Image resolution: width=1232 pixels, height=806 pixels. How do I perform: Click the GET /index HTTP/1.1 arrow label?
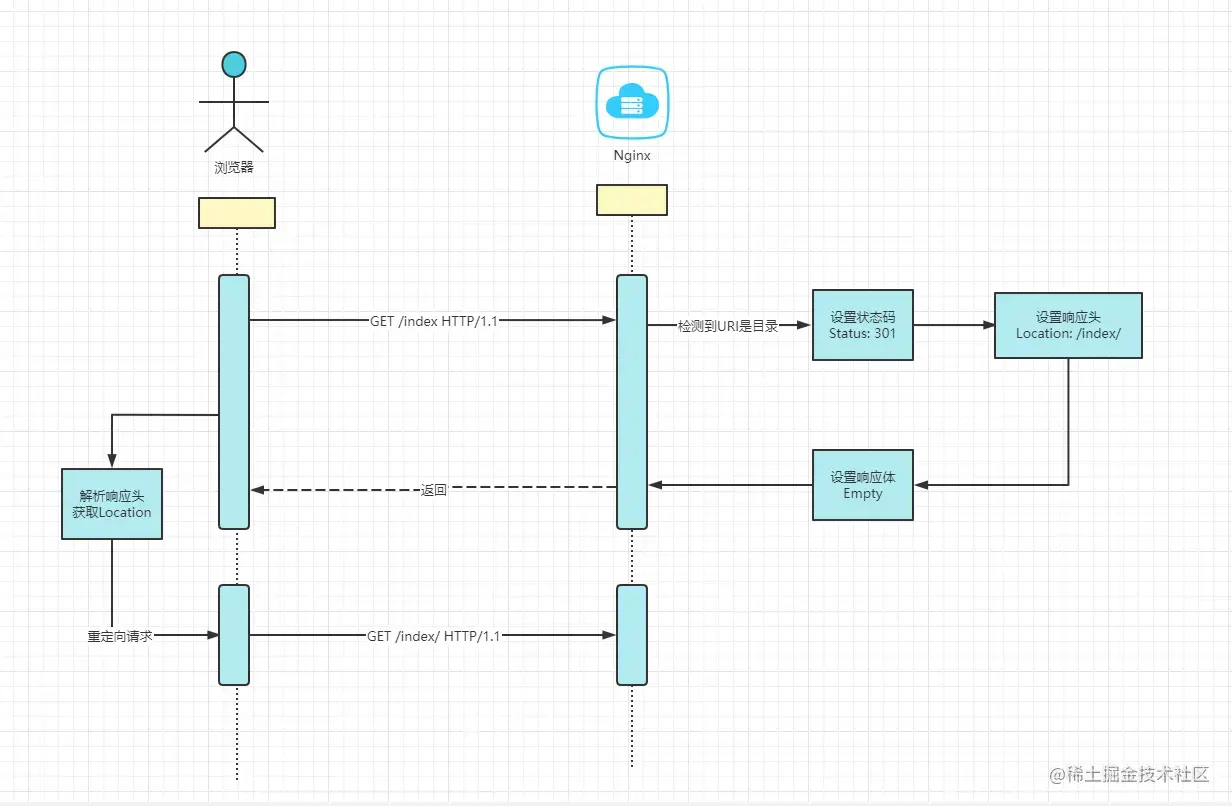(x=433, y=321)
